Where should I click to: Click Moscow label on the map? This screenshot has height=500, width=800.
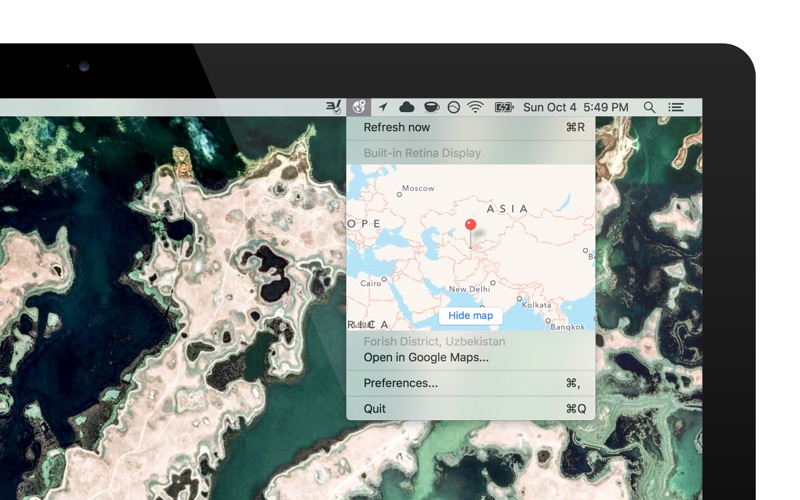417,188
